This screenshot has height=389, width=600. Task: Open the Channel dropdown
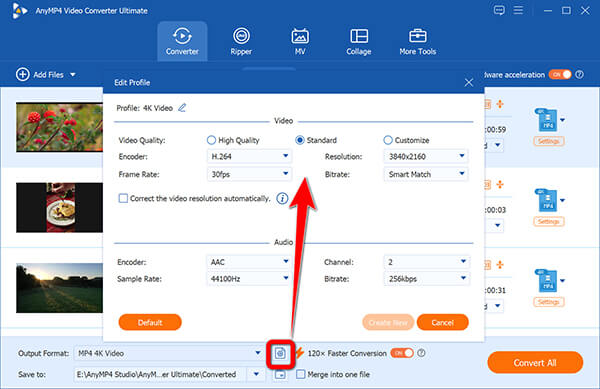tap(427, 262)
